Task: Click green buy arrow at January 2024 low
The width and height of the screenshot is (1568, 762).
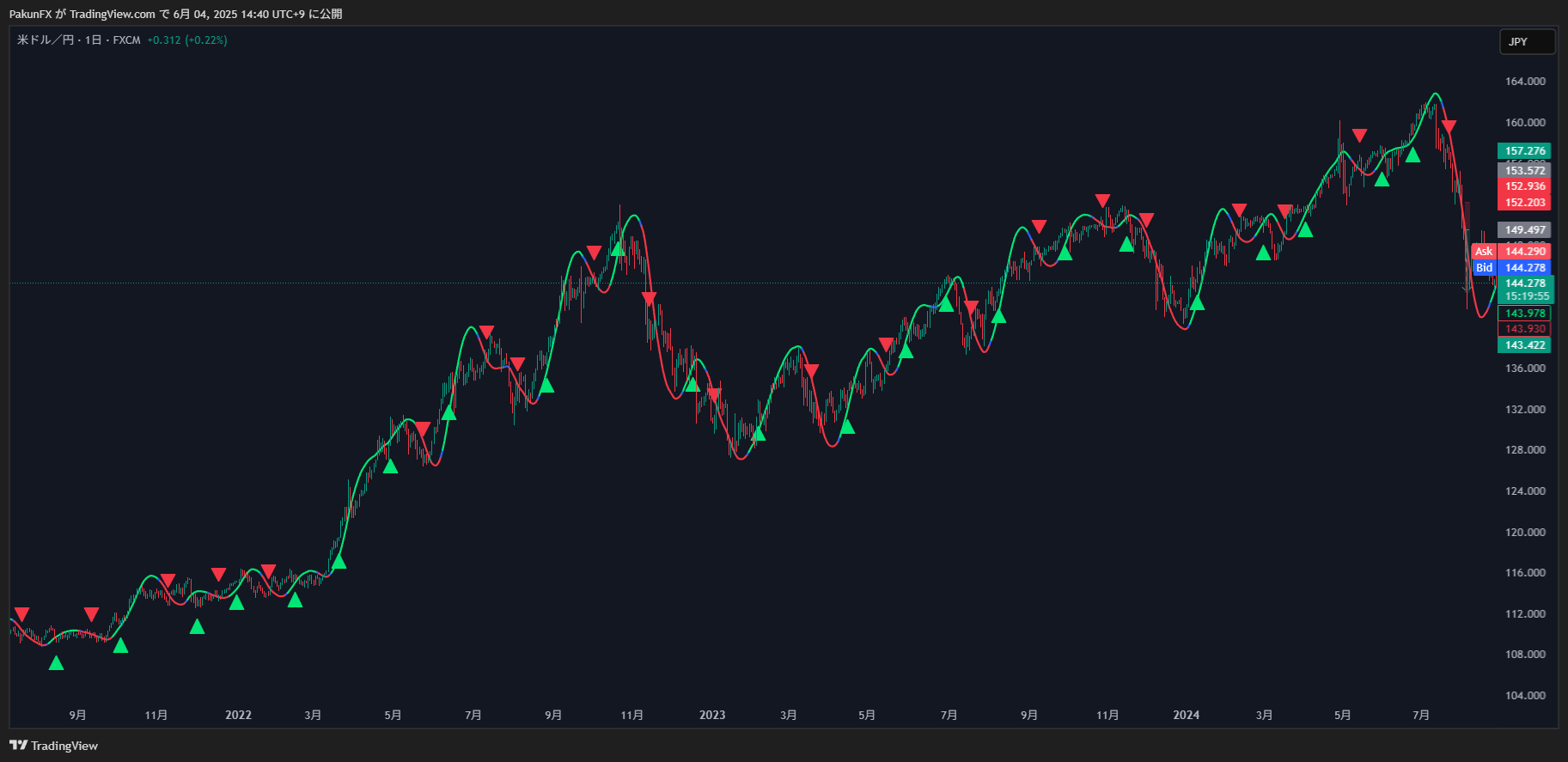Action: point(1197,302)
